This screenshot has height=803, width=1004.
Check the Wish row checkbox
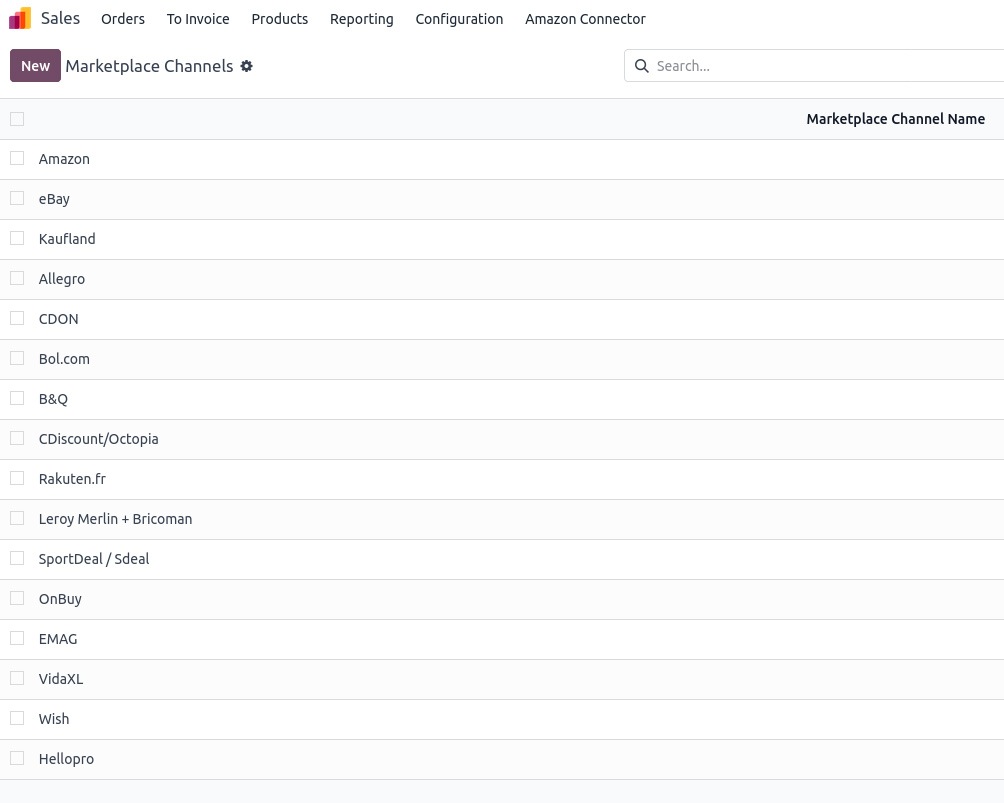click(x=17, y=718)
